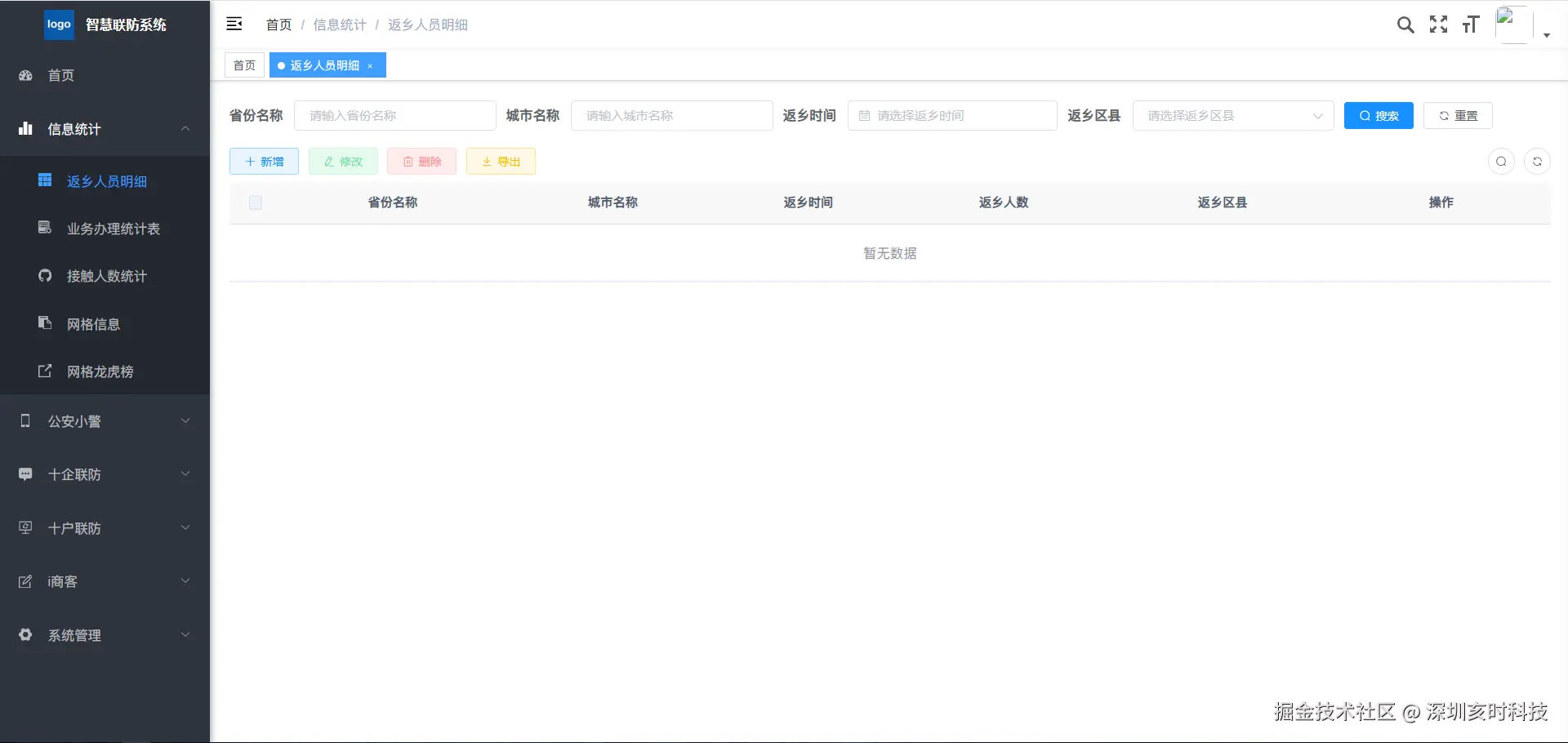Expand the 十户联防 menu chevron
Screen dimensions: 1568x743
pyautogui.click(x=185, y=527)
